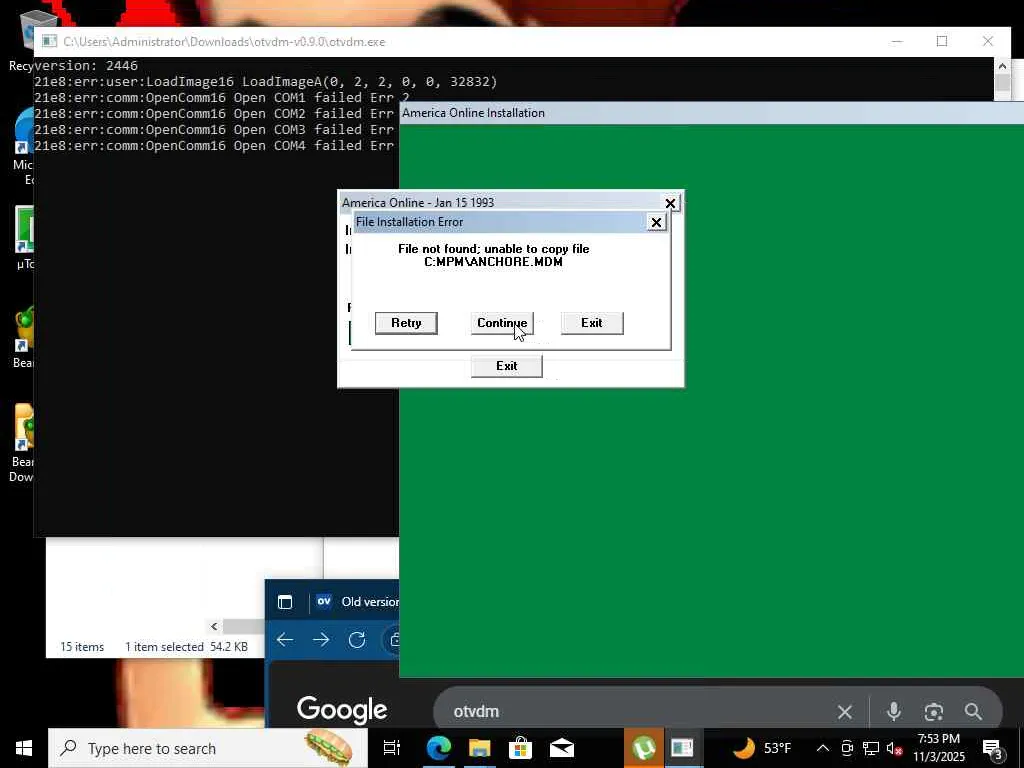Open notification center icon
1024x768 pixels.
coord(993,749)
